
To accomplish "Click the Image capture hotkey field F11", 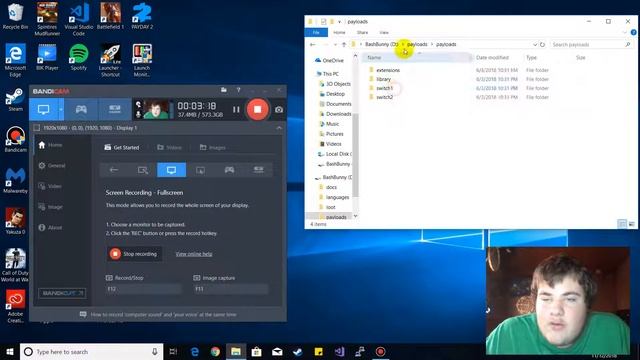I will [x=231, y=289].
